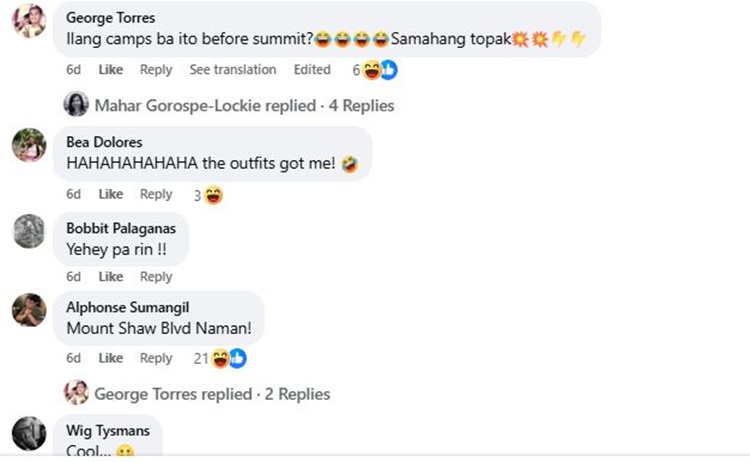Reply to George Torres's comment

tap(156, 70)
